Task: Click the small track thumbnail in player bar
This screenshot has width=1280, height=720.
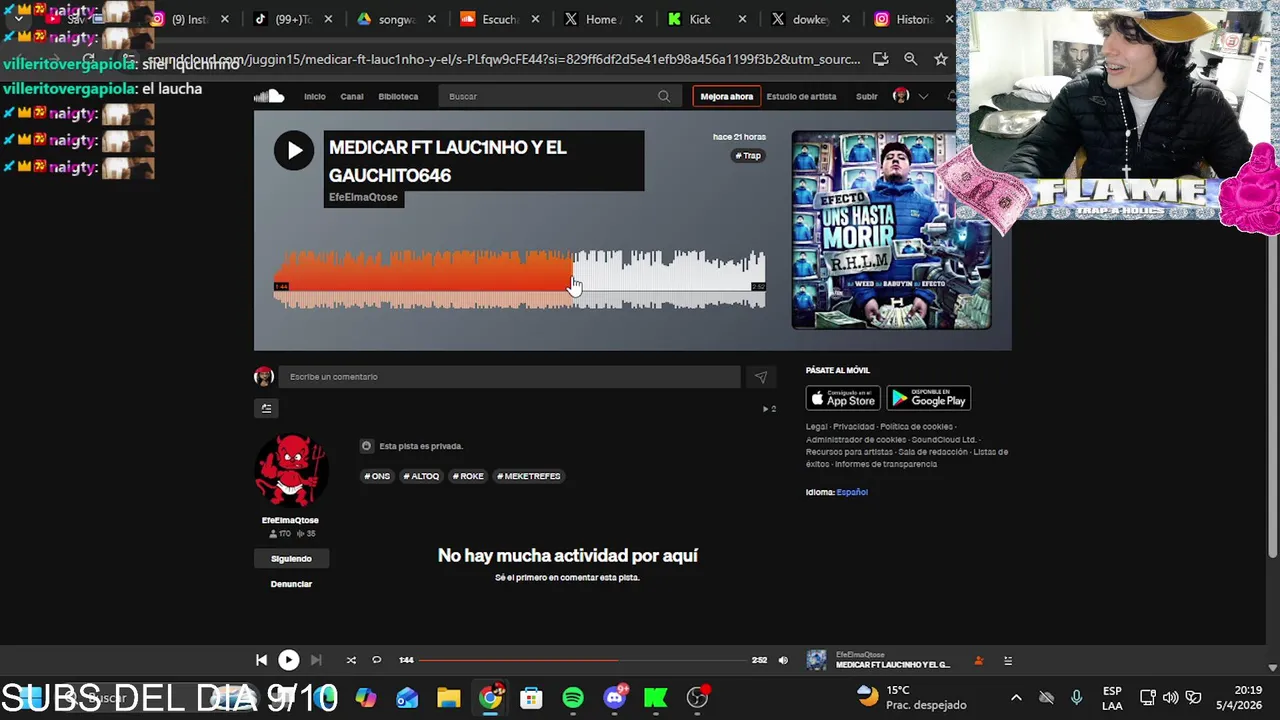Action: click(x=816, y=660)
